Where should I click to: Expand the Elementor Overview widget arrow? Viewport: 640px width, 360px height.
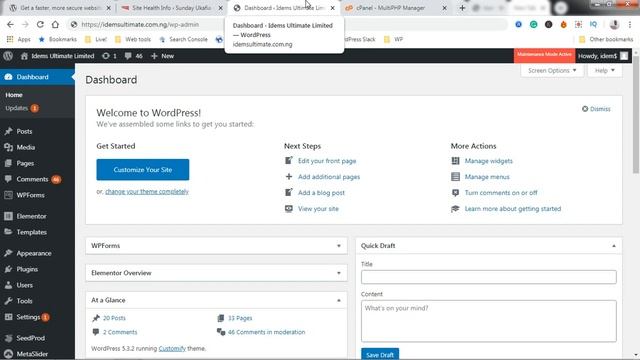[x=339, y=273]
